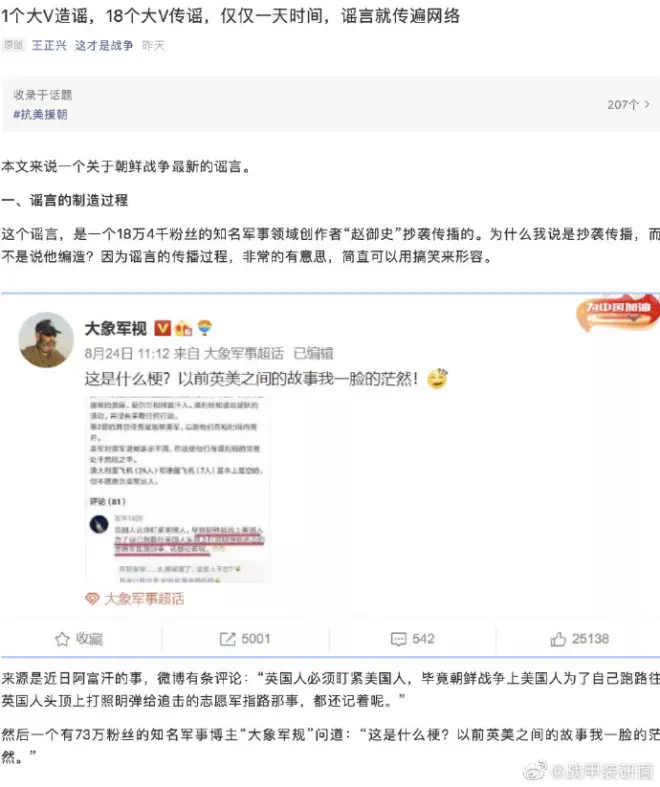Open the 大象军事超话 link below the image
The image size is (660, 787).
[144, 599]
